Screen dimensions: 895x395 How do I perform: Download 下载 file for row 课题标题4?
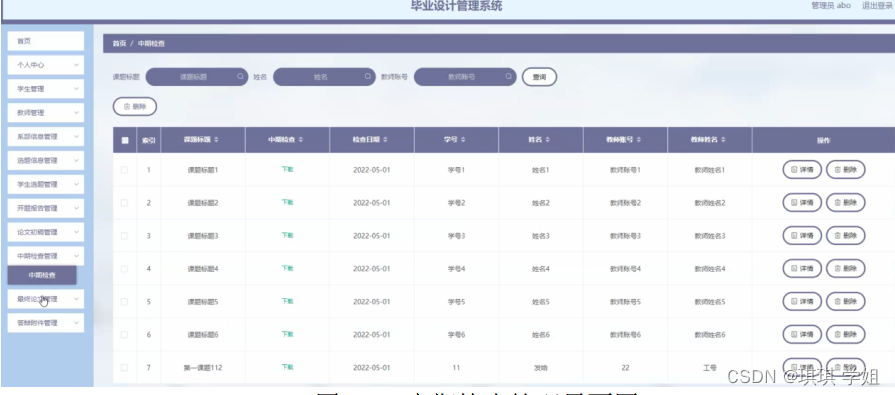pyautogui.click(x=287, y=268)
